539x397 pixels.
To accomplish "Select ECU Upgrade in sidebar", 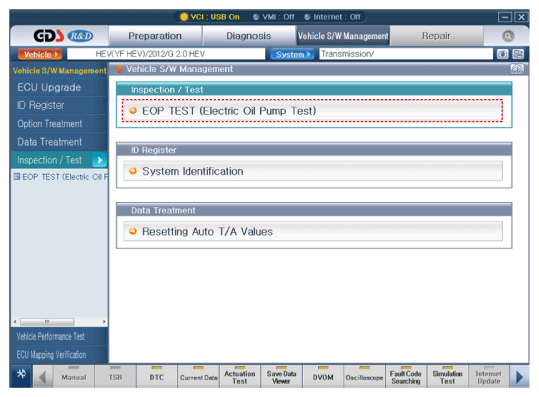I will click(x=59, y=87).
